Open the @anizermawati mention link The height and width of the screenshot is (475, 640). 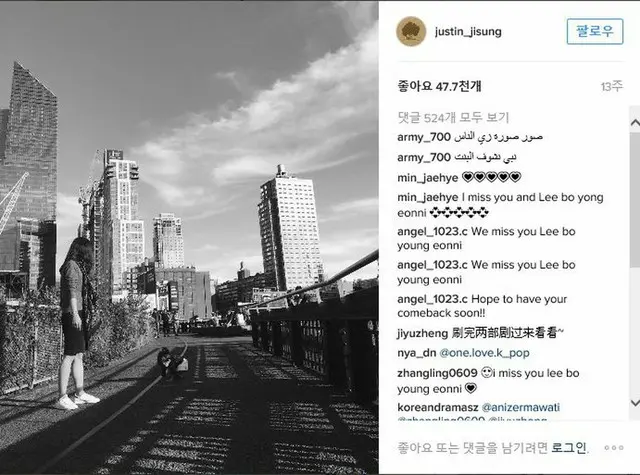coord(521,407)
